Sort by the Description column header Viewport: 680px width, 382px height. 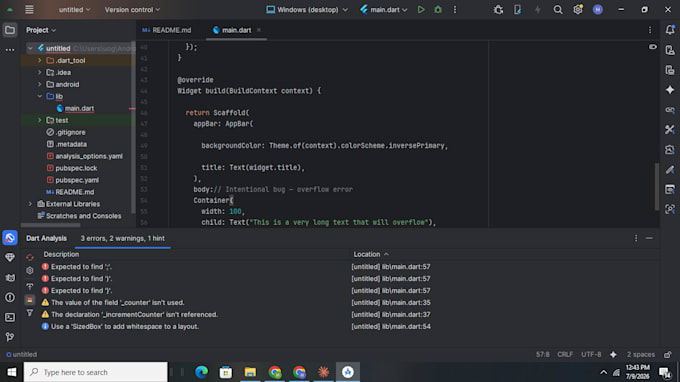click(61, 254)
